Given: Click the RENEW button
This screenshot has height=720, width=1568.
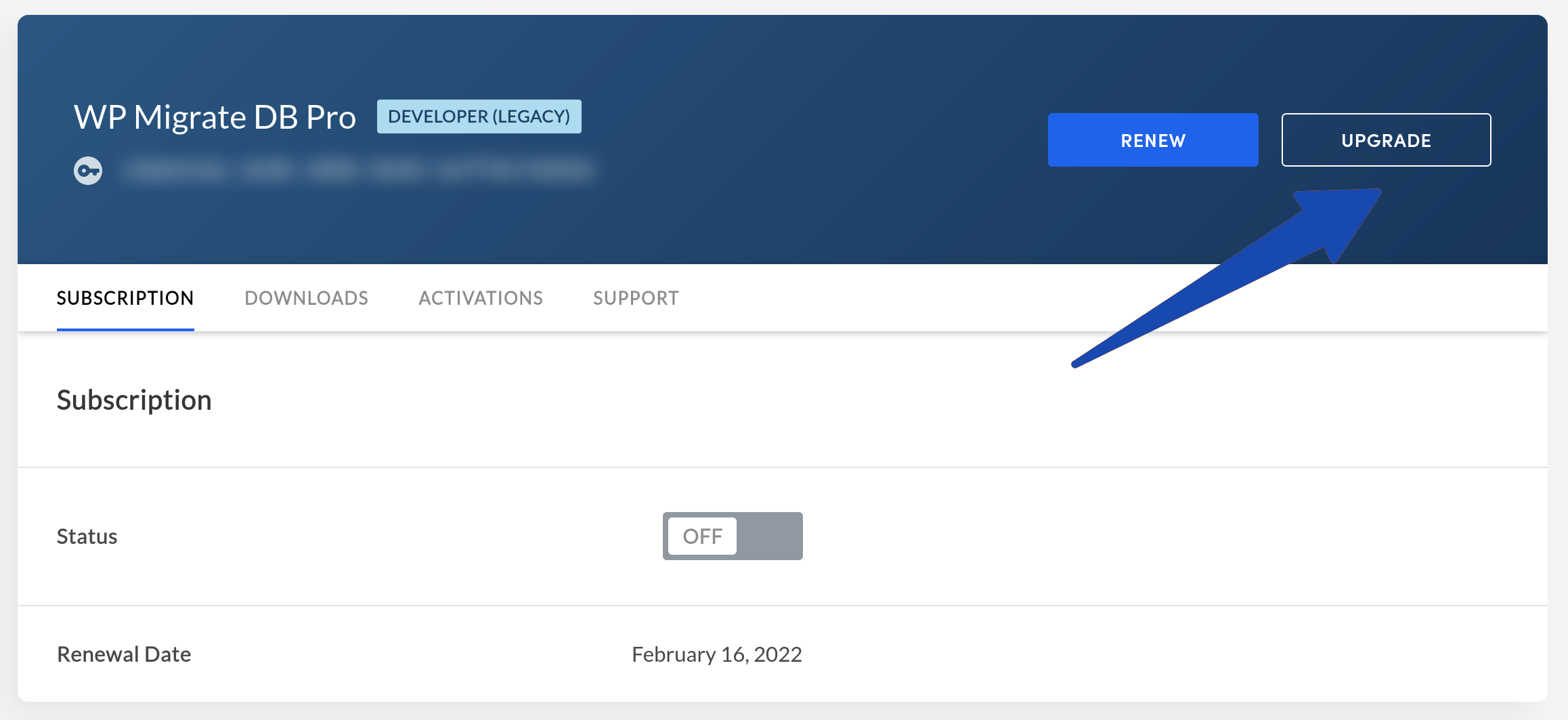Looking at the screenshot, I should [x=1153, y=140].
